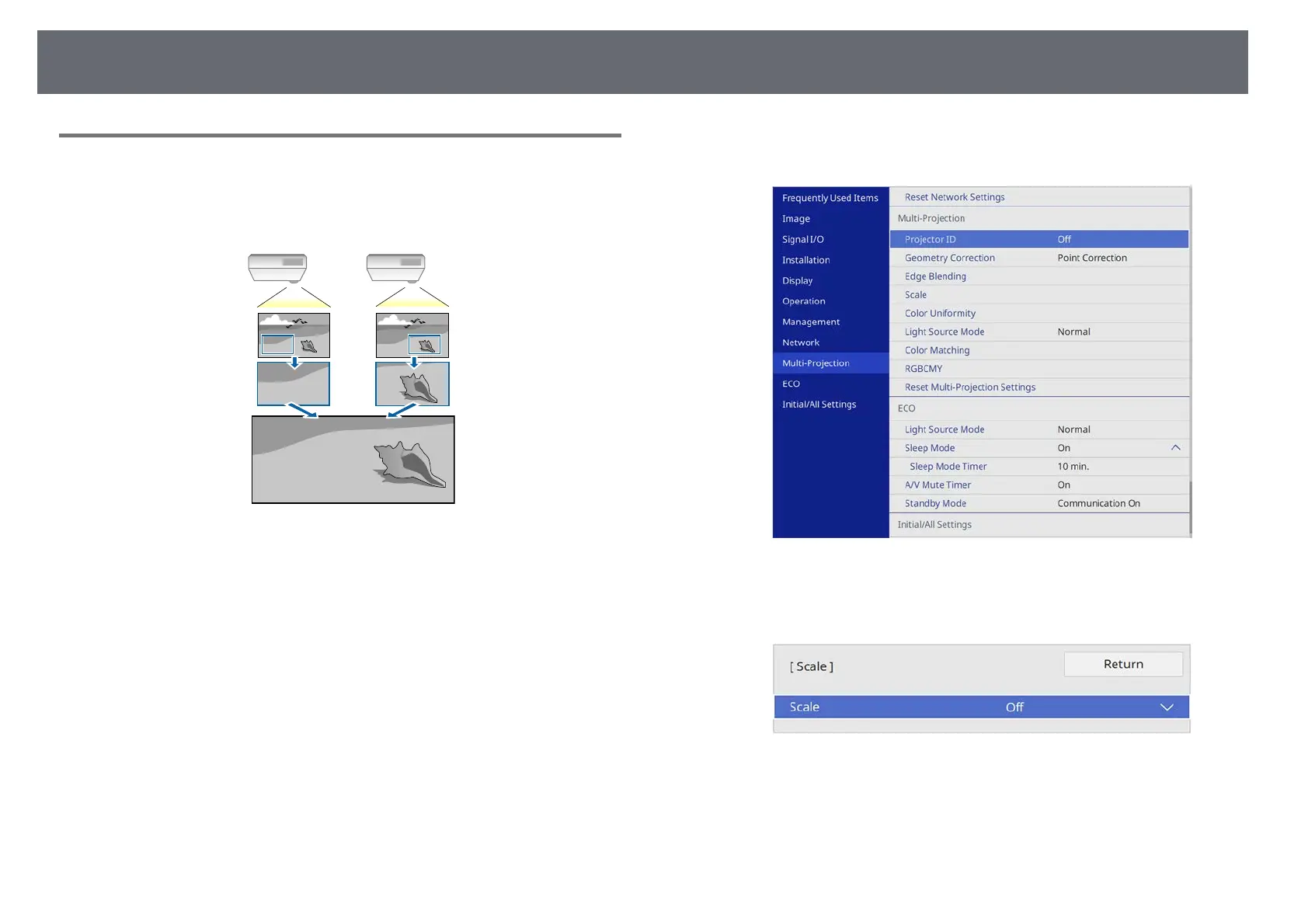The height and width of the screenshot is (924, 1308).
Task: Open the Standby Mode setting
Action: coord(1038,504)
